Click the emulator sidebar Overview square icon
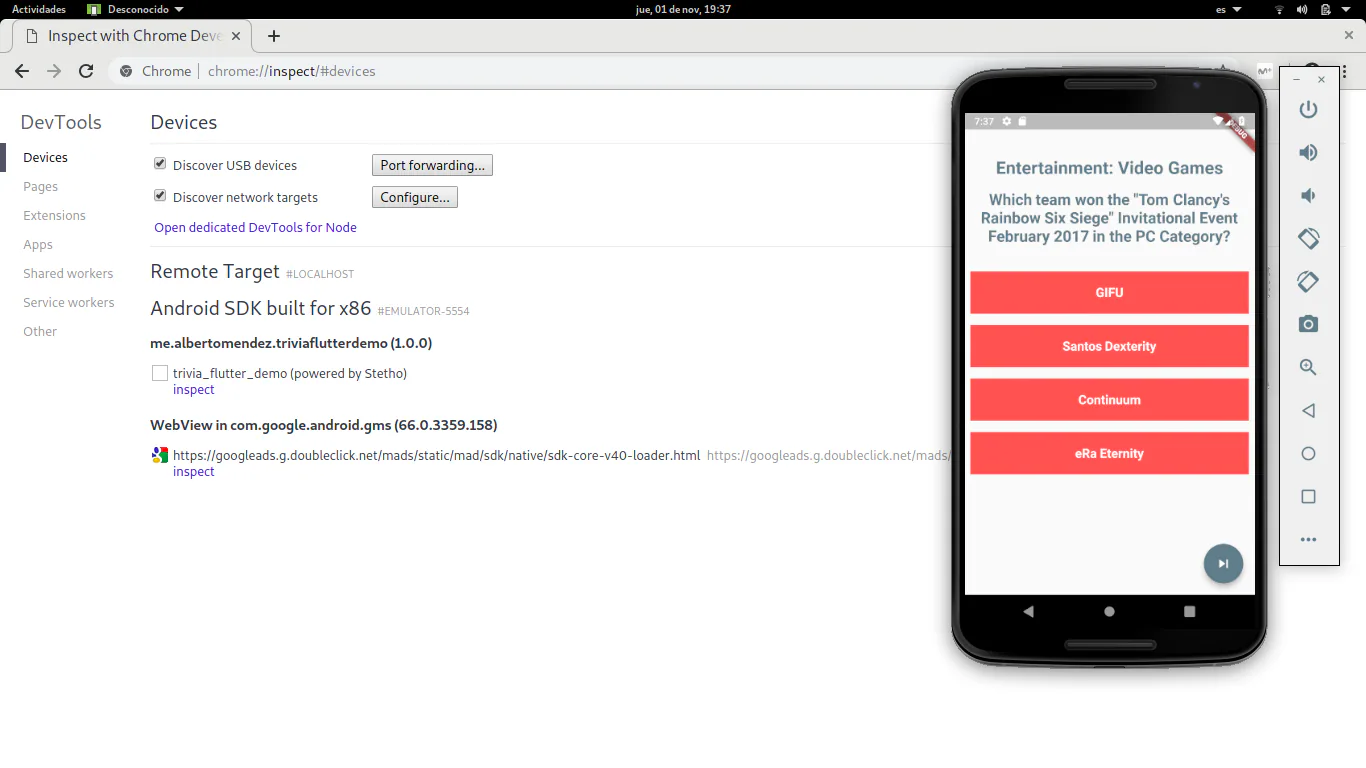Screen dimensions: 1366x768 (1308, 496)
